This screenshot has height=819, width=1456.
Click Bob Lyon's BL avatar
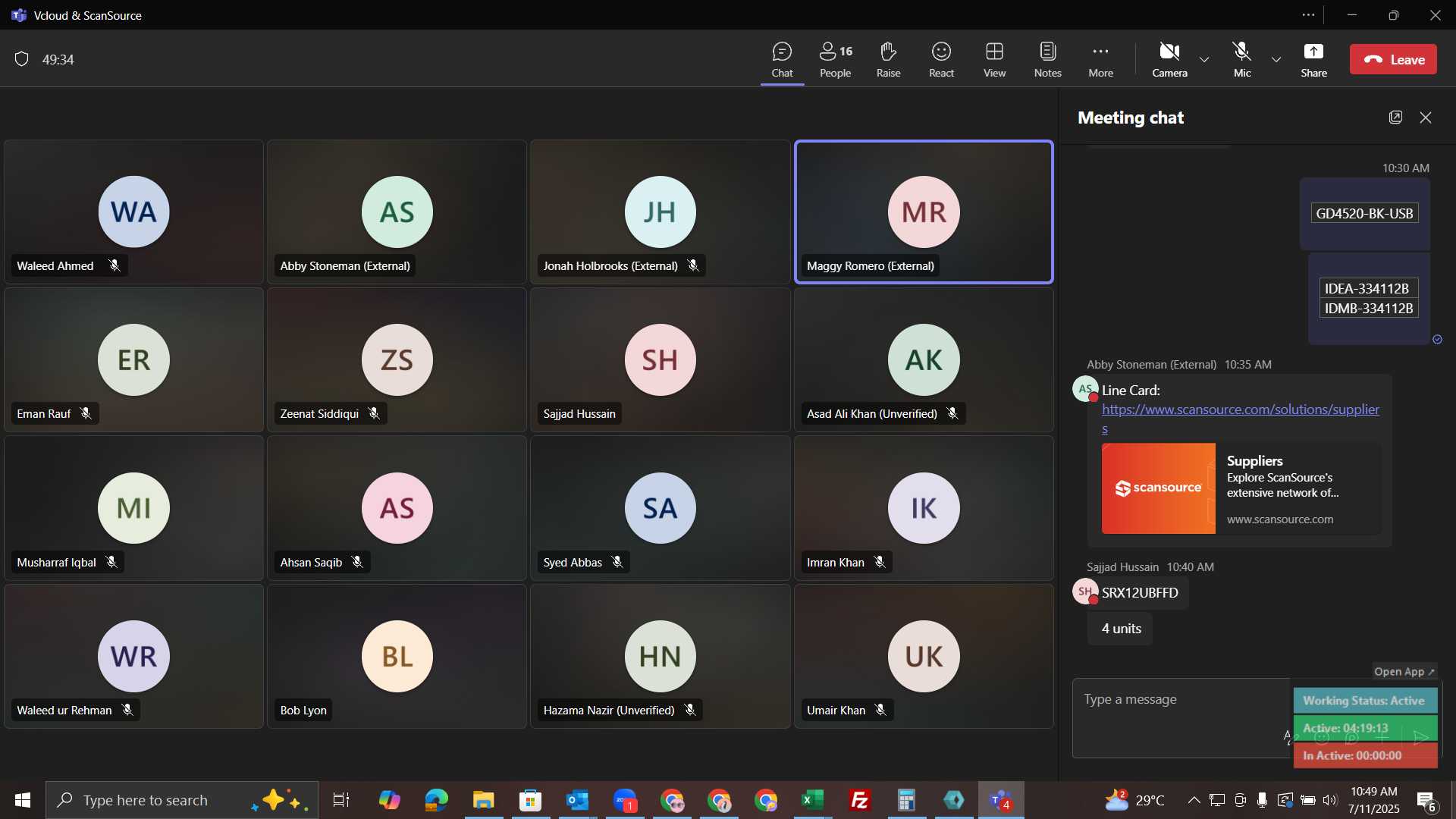pyautogui.click(x=397, y=656)
